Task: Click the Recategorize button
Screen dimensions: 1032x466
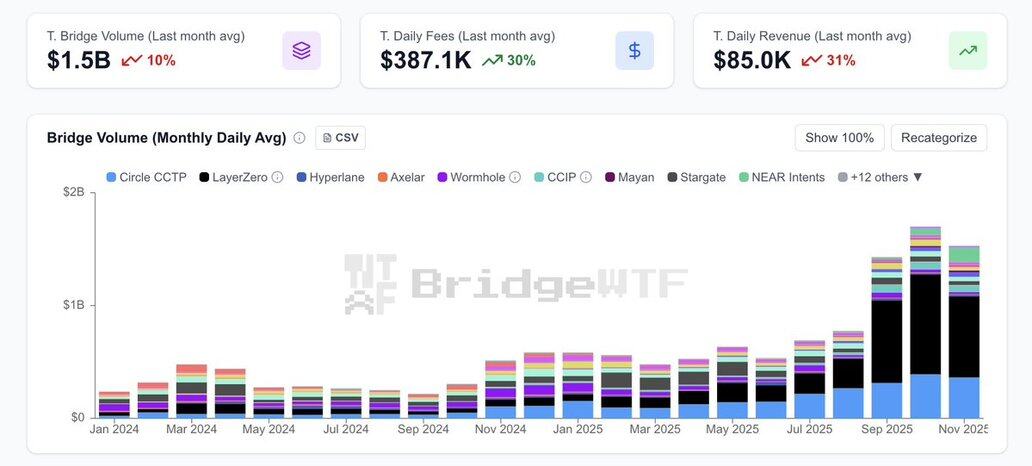Action: coord(939,137)
